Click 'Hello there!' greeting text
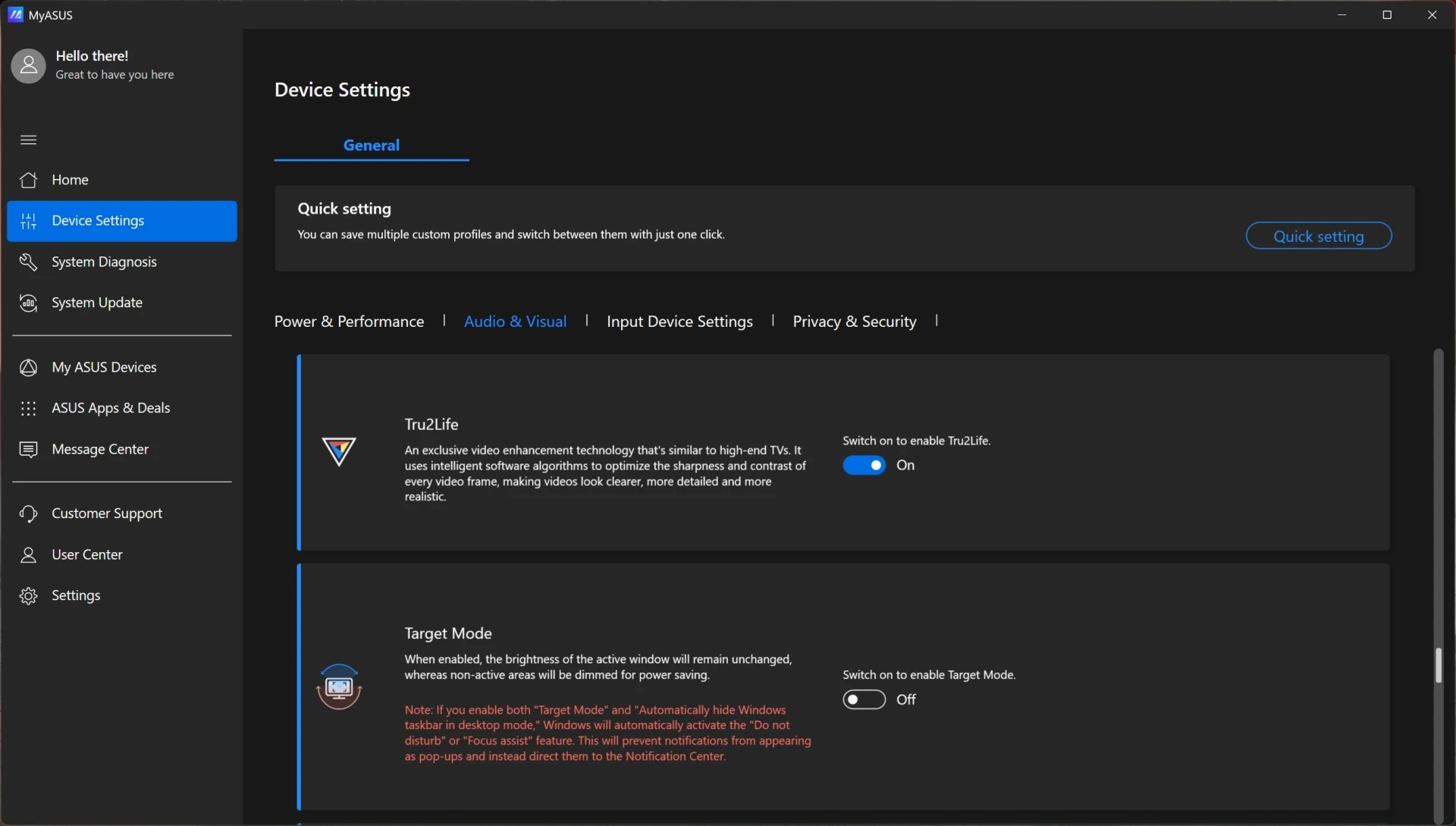Viewport: 1456px width, 826px height. (92, 56)
